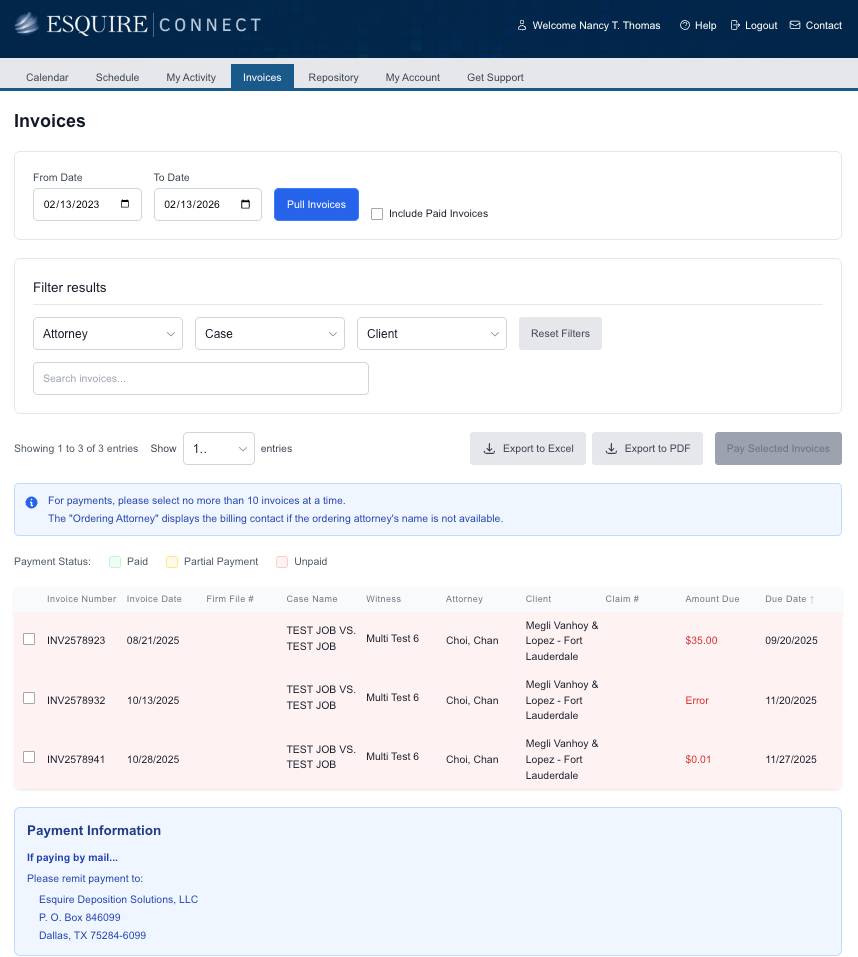This screenshot has height=957, width=858.
Task: Click the Pull Invoices button
Action: point(316,204)
